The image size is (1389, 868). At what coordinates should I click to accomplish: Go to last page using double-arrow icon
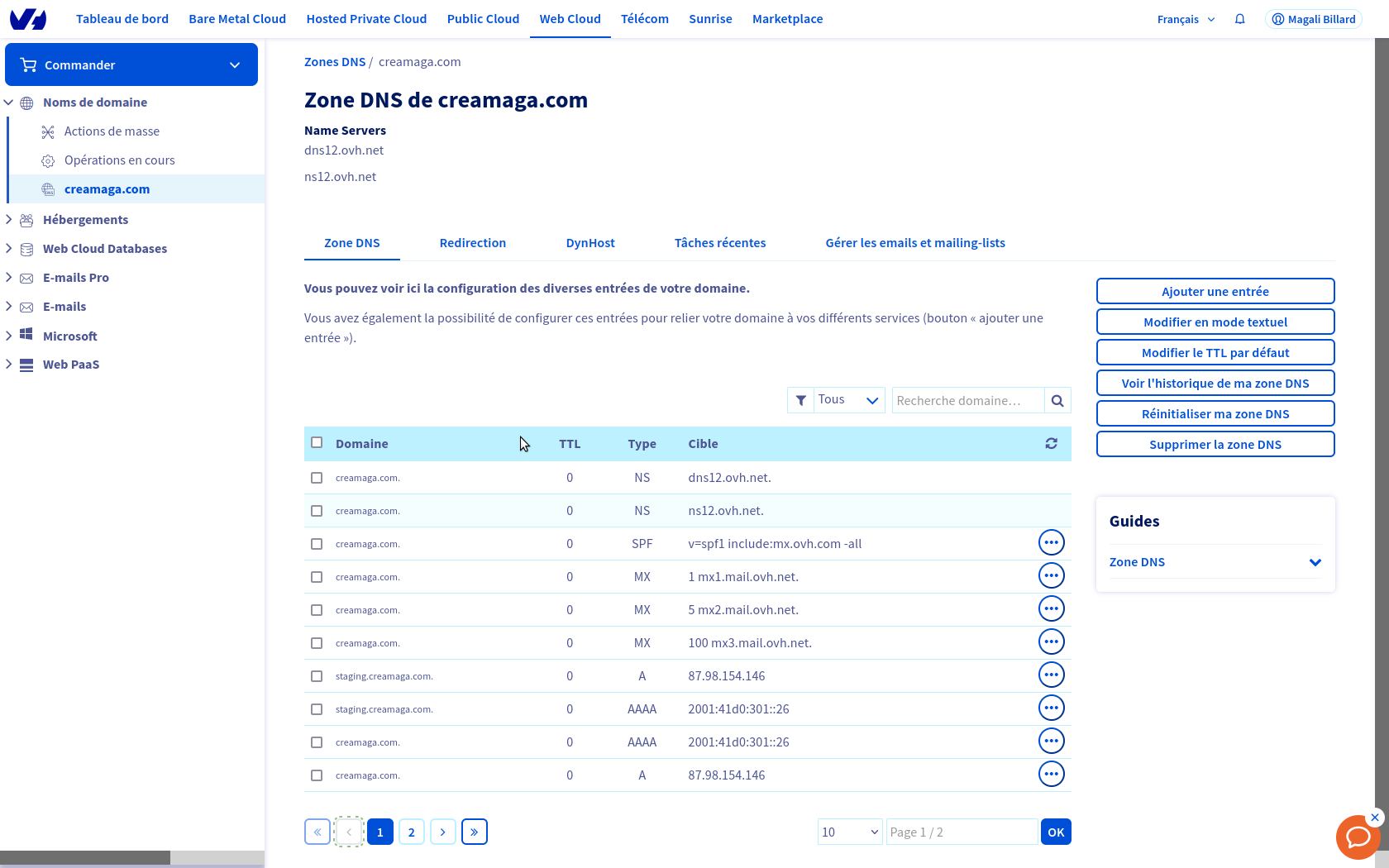click(x=475, y=832)
